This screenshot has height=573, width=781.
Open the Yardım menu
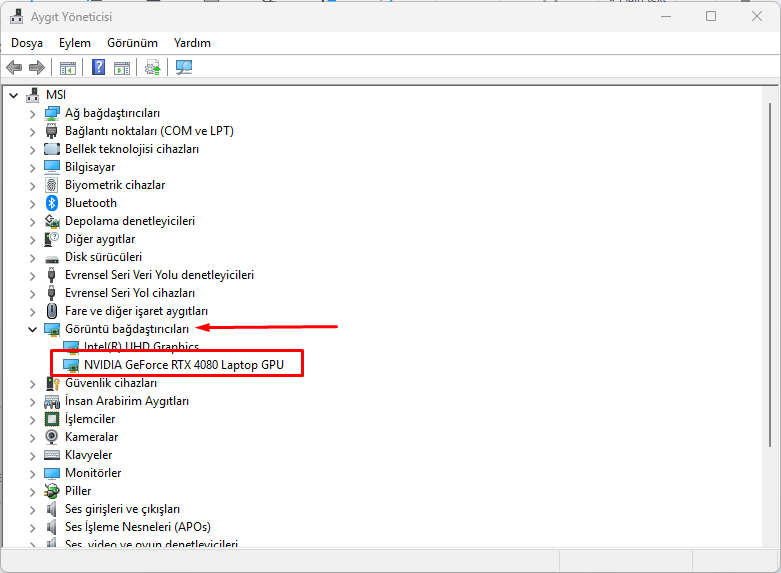[x=192, y=43]
